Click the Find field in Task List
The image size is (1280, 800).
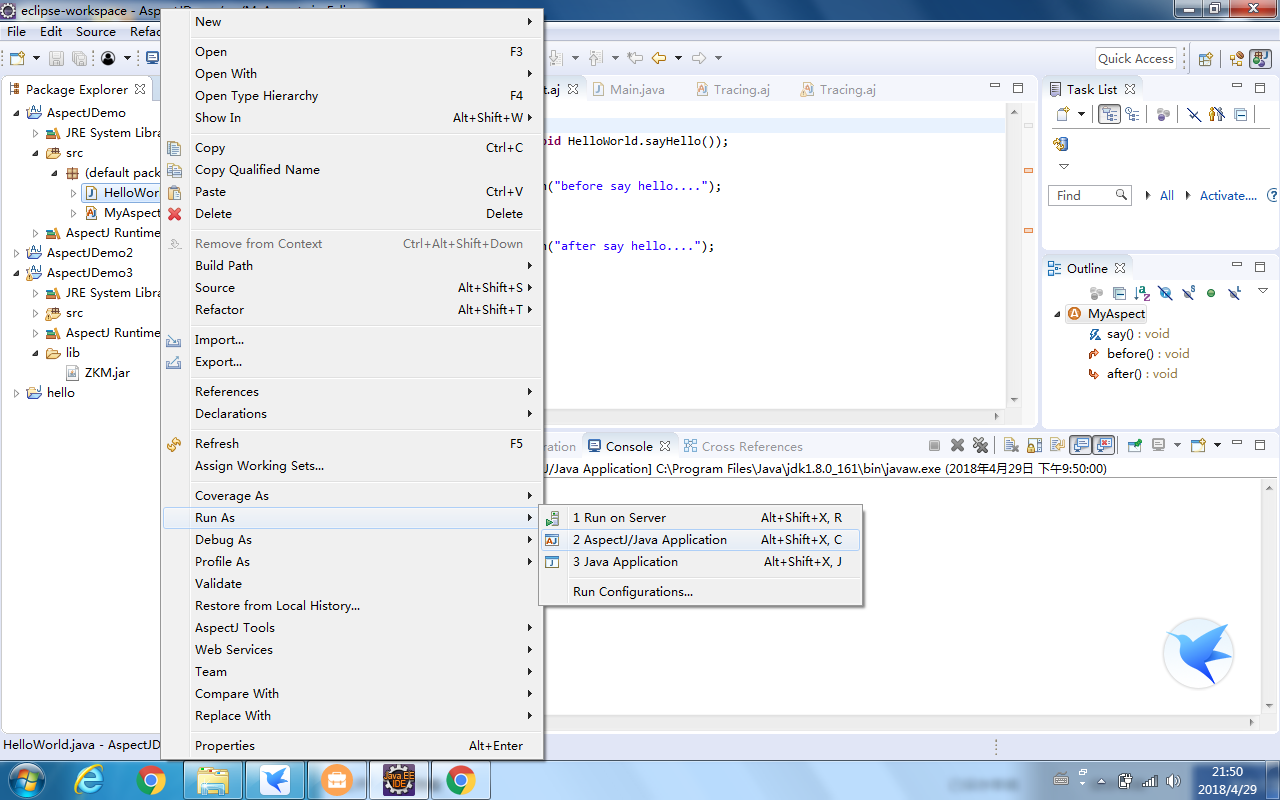[1090, 196]
